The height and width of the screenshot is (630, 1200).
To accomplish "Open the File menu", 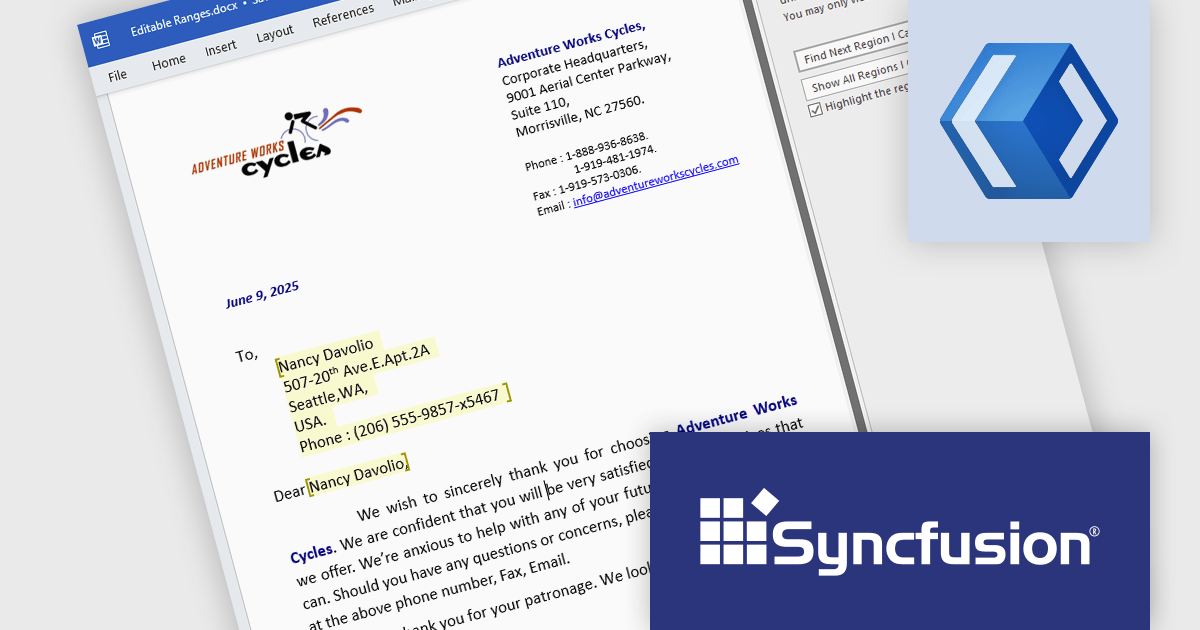I will tap(118, 74).
